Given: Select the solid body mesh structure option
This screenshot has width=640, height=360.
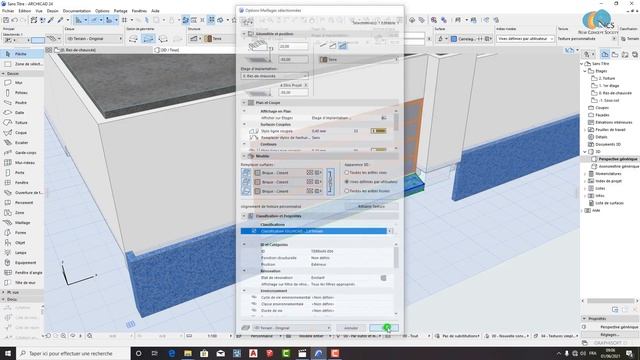Looking at the screenshot, I should (342, 46).
